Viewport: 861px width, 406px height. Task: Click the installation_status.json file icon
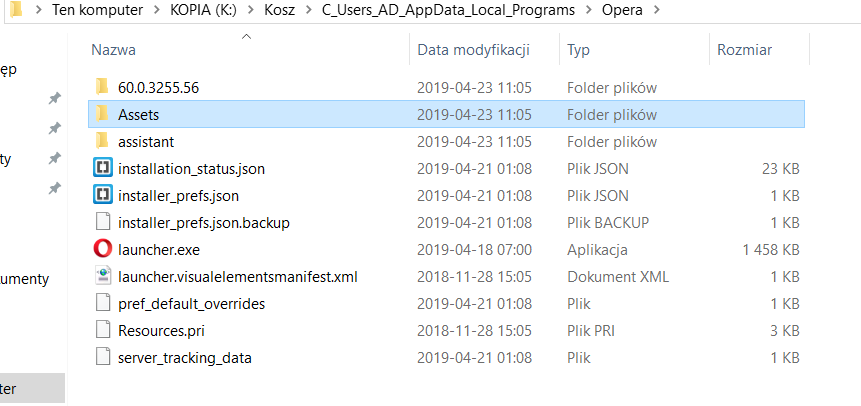pyautogui.click(x=103, y=168)
